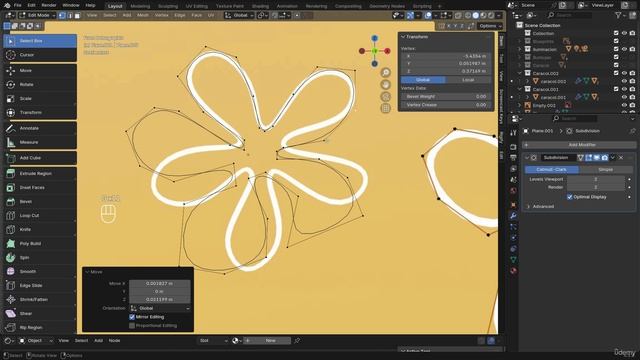Enable the Proportional Editing checkbox
Viewport: 640px width, 360px height.
pos(132,326)
